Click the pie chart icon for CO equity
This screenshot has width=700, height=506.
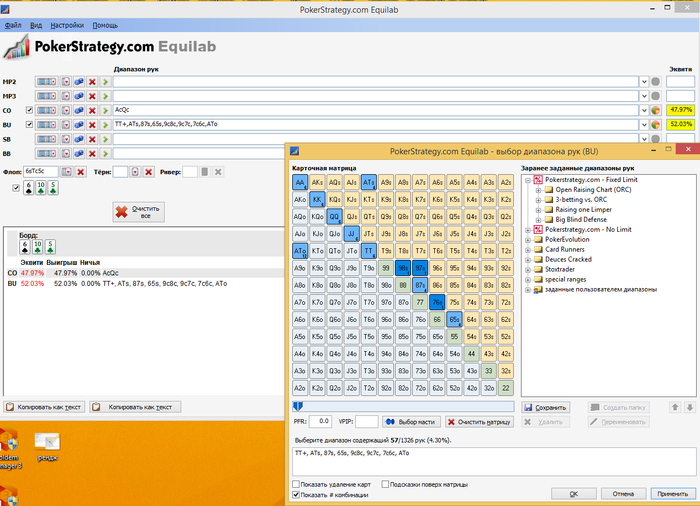655,110
